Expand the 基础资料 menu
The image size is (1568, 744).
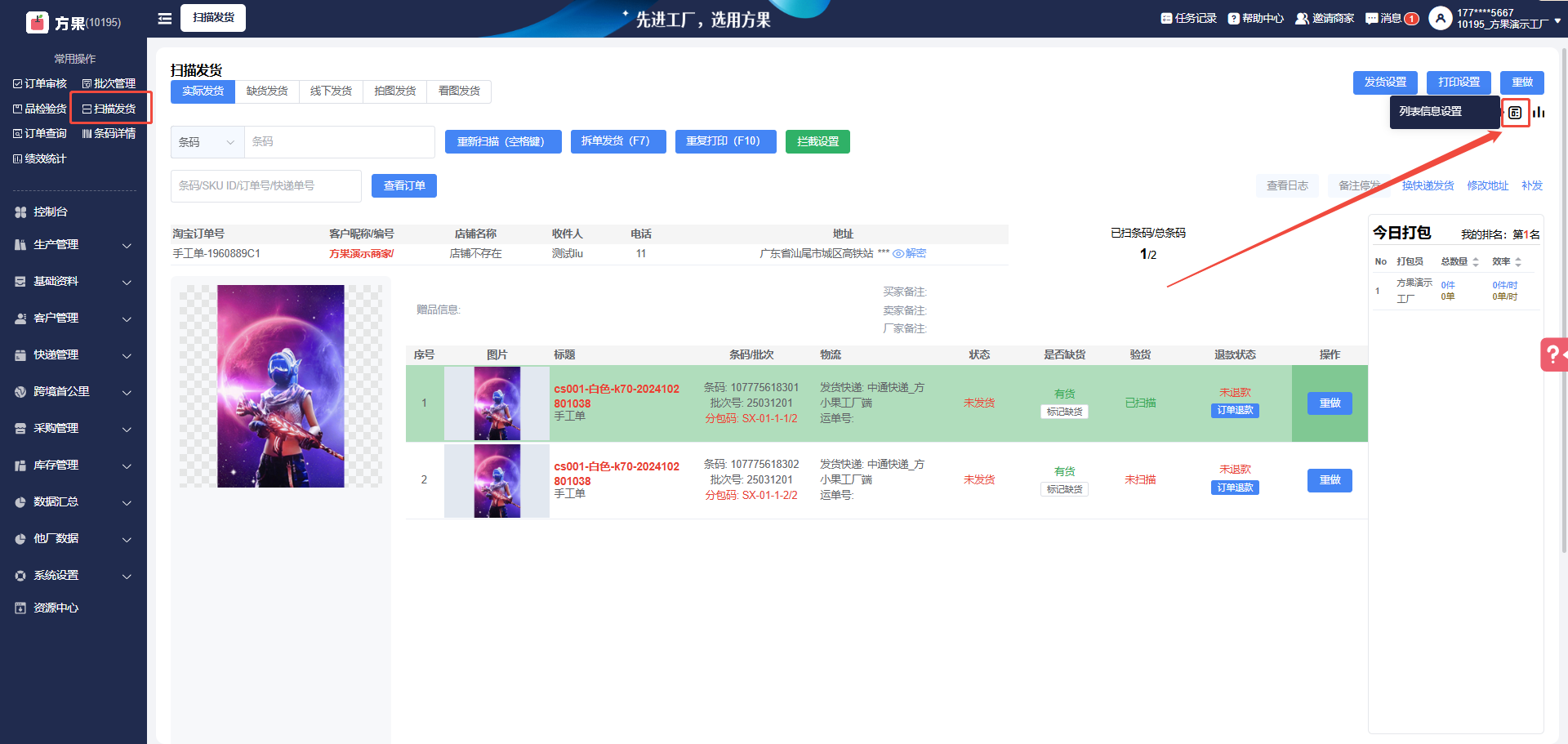click(73, 281)
